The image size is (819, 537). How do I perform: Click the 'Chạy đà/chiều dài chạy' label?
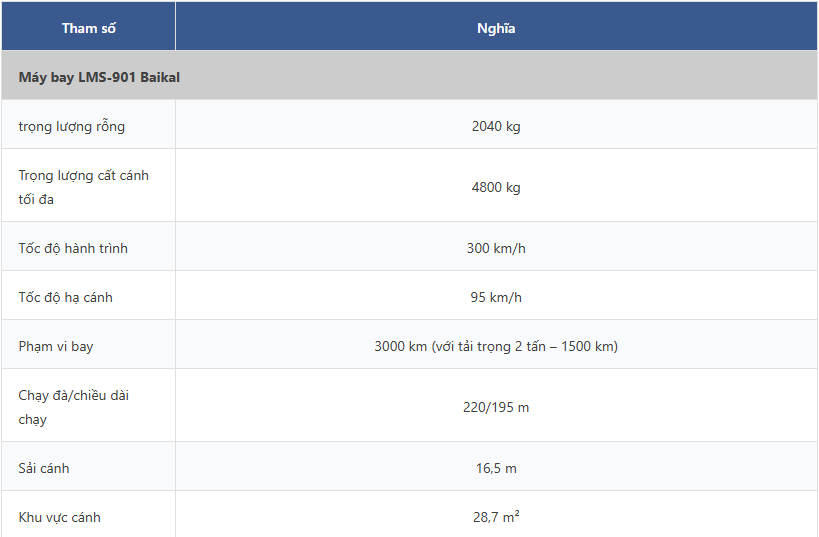[x=73, y=407]
